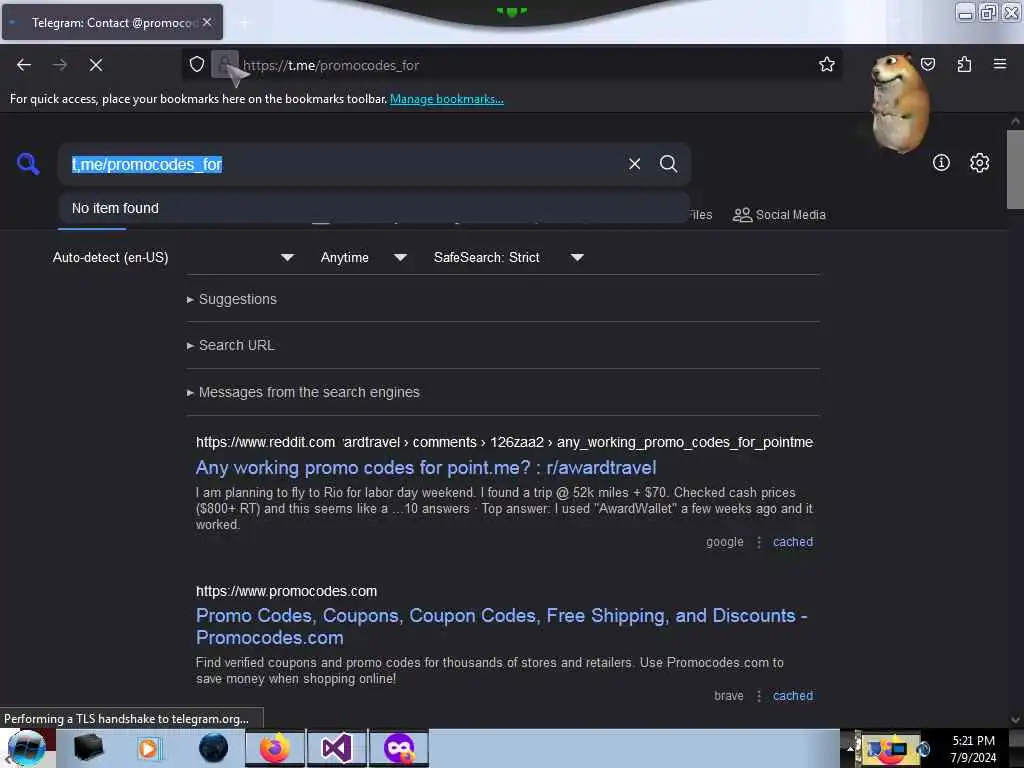The height and width of the screenshot is (768, 1024).
Task: Click the https://www.promocodes.com URL text
Action: [287, 591]
